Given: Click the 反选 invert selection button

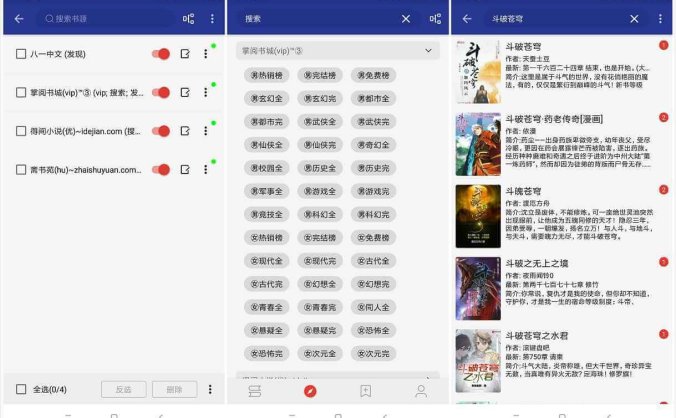Looking at the screenshot, I should click(x=124, y=390).
